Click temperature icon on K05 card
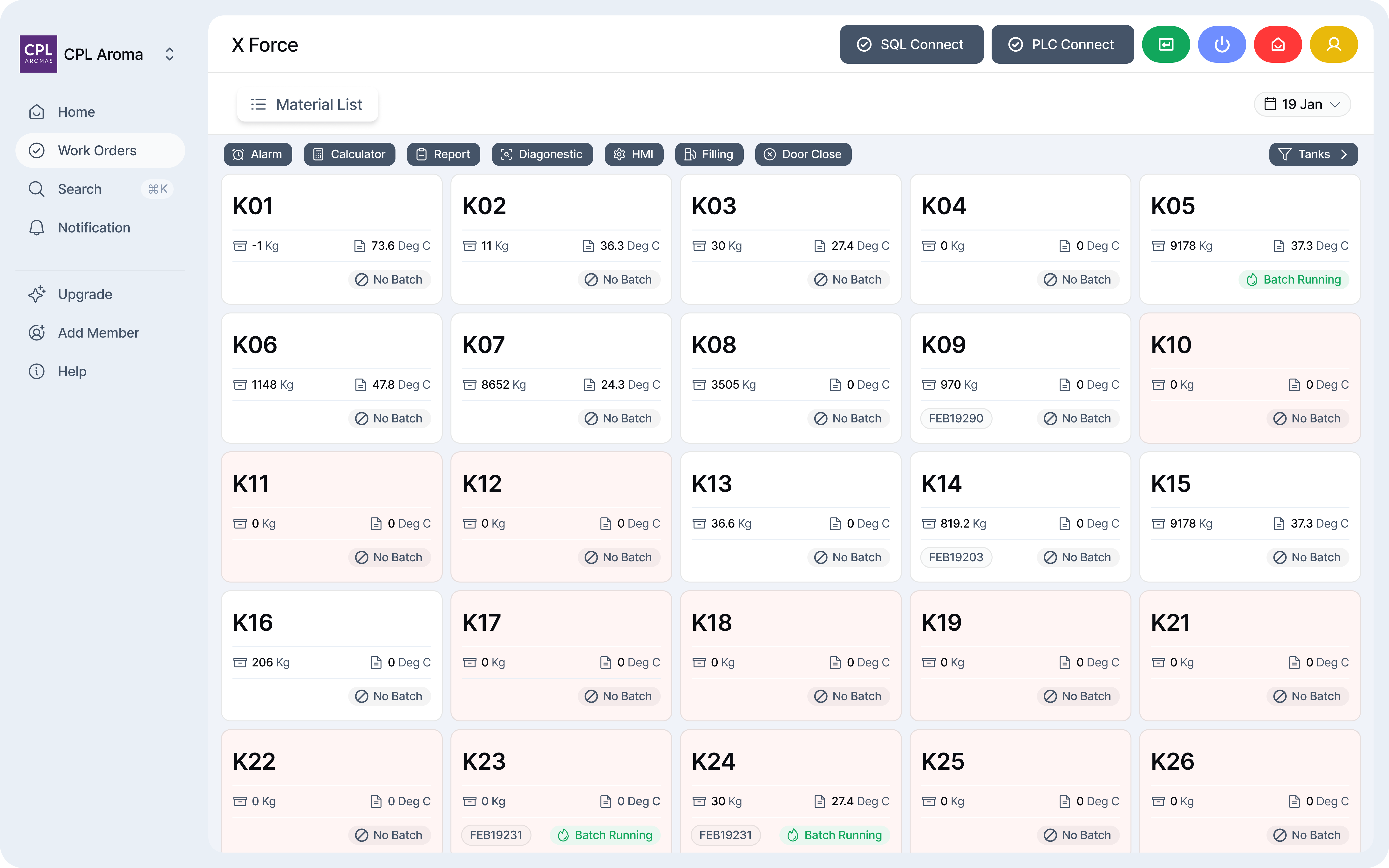The image size is (1389, 868). pos(1279,246)
